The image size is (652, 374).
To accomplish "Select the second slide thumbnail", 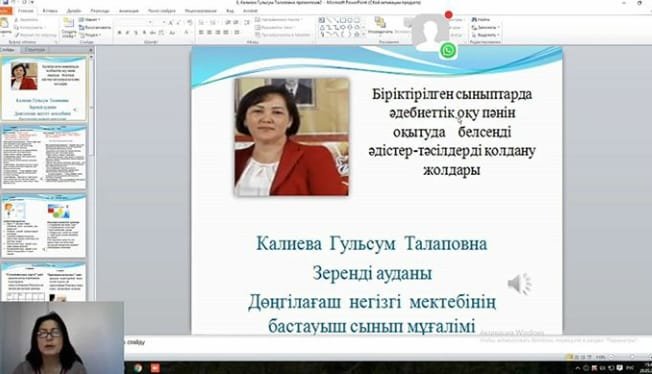I will [x=44, y=157].
